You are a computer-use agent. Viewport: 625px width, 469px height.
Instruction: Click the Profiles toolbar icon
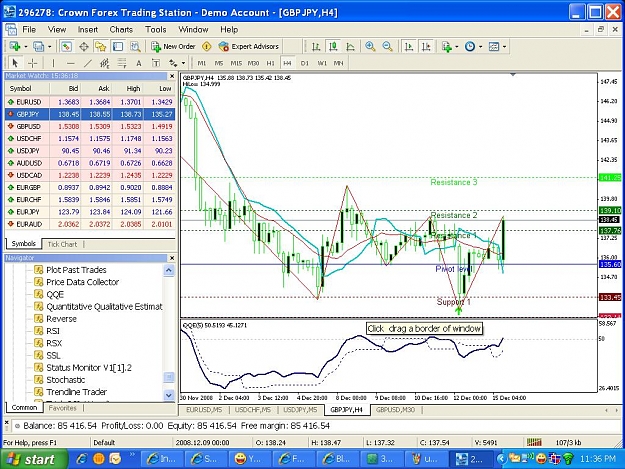38,47
